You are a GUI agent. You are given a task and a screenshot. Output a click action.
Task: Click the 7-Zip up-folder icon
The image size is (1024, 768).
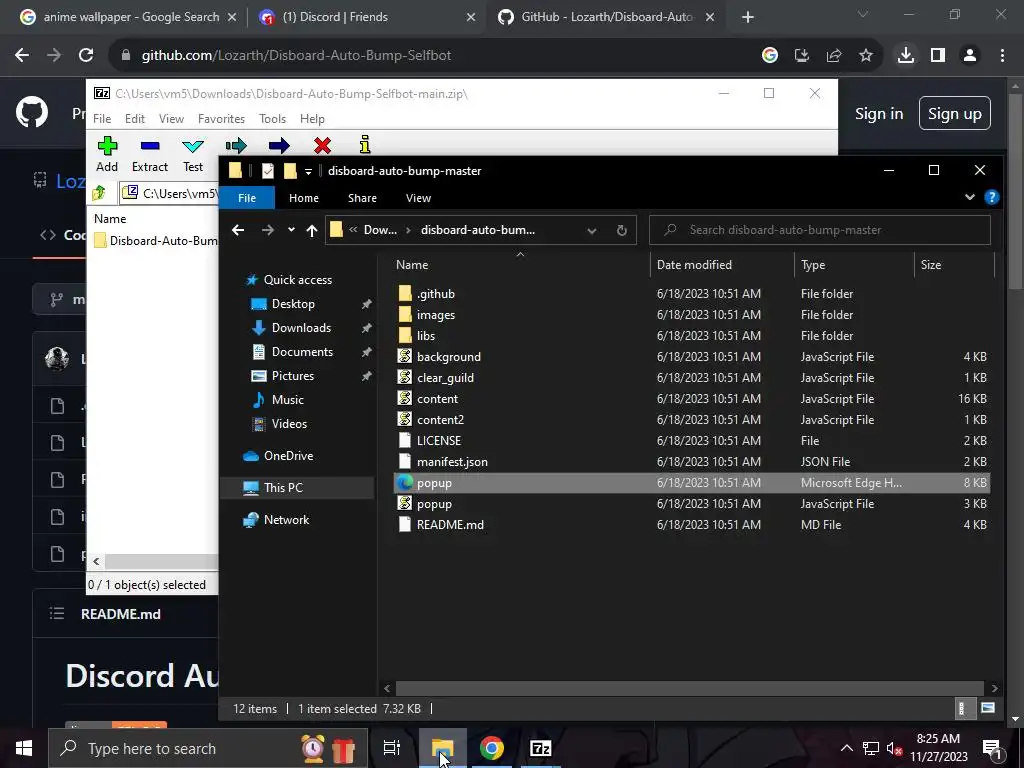[x=99, y=193]
